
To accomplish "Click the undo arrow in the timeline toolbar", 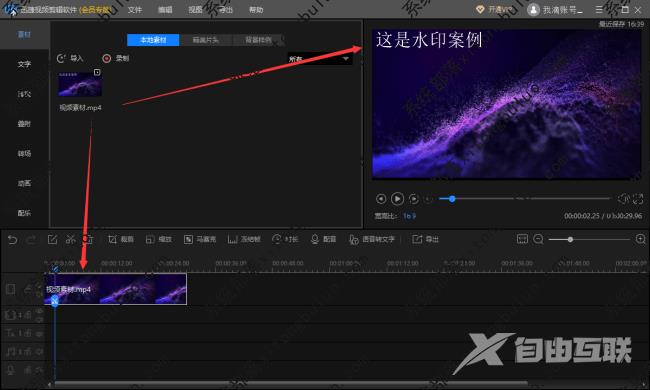I will click(12, 239).
